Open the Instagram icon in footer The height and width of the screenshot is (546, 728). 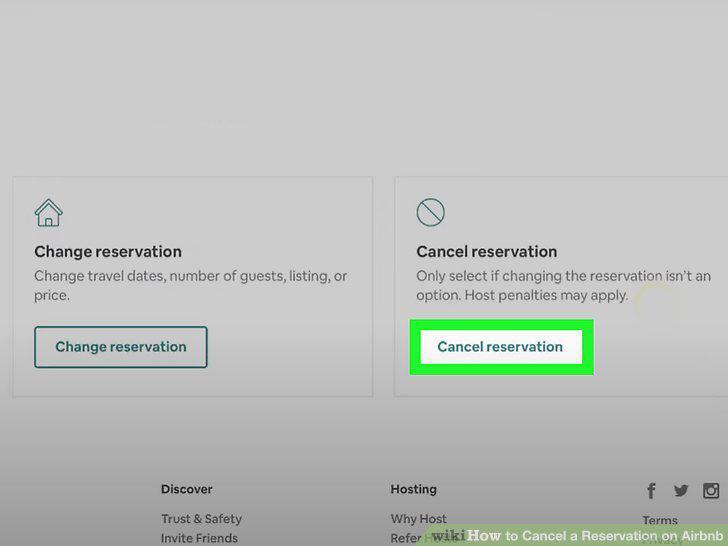point(711,490)
